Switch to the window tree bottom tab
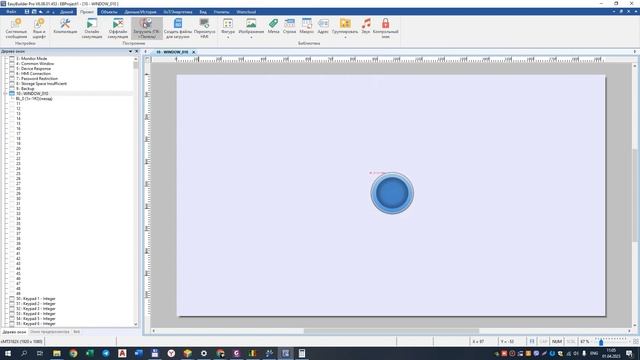640x360 pixels. (14, 332)
